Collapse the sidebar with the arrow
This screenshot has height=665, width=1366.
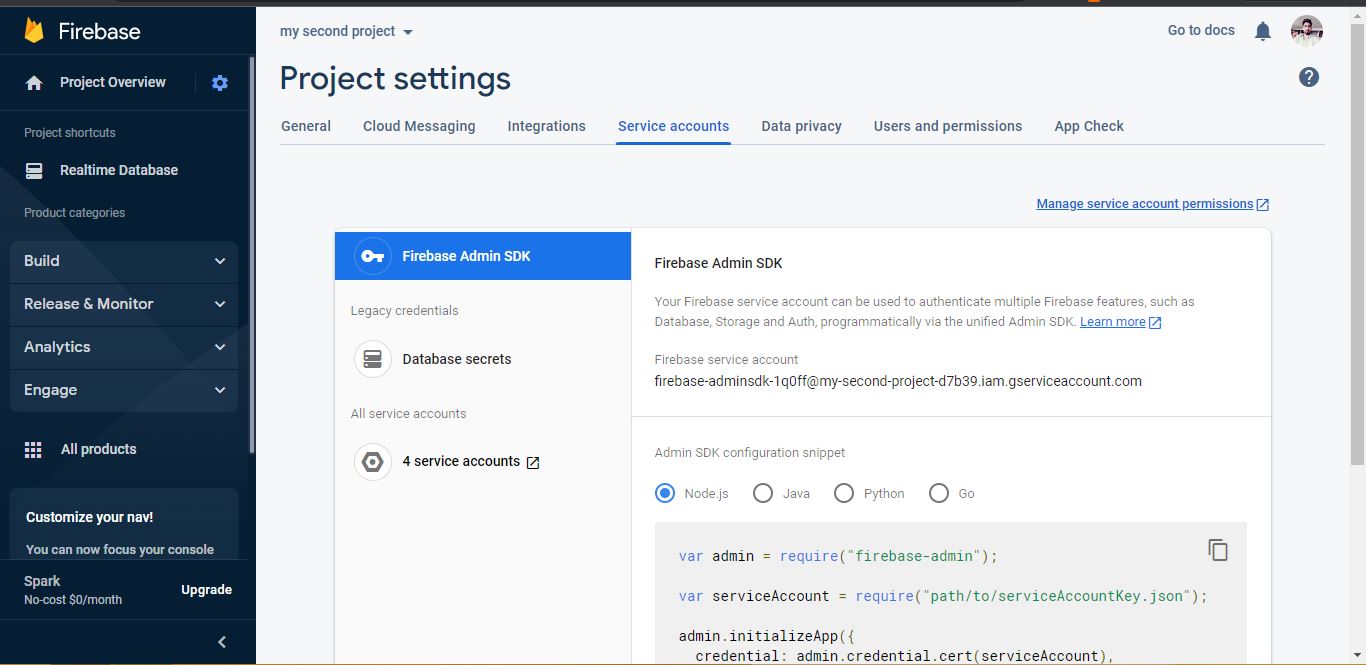tap(222, 642)
